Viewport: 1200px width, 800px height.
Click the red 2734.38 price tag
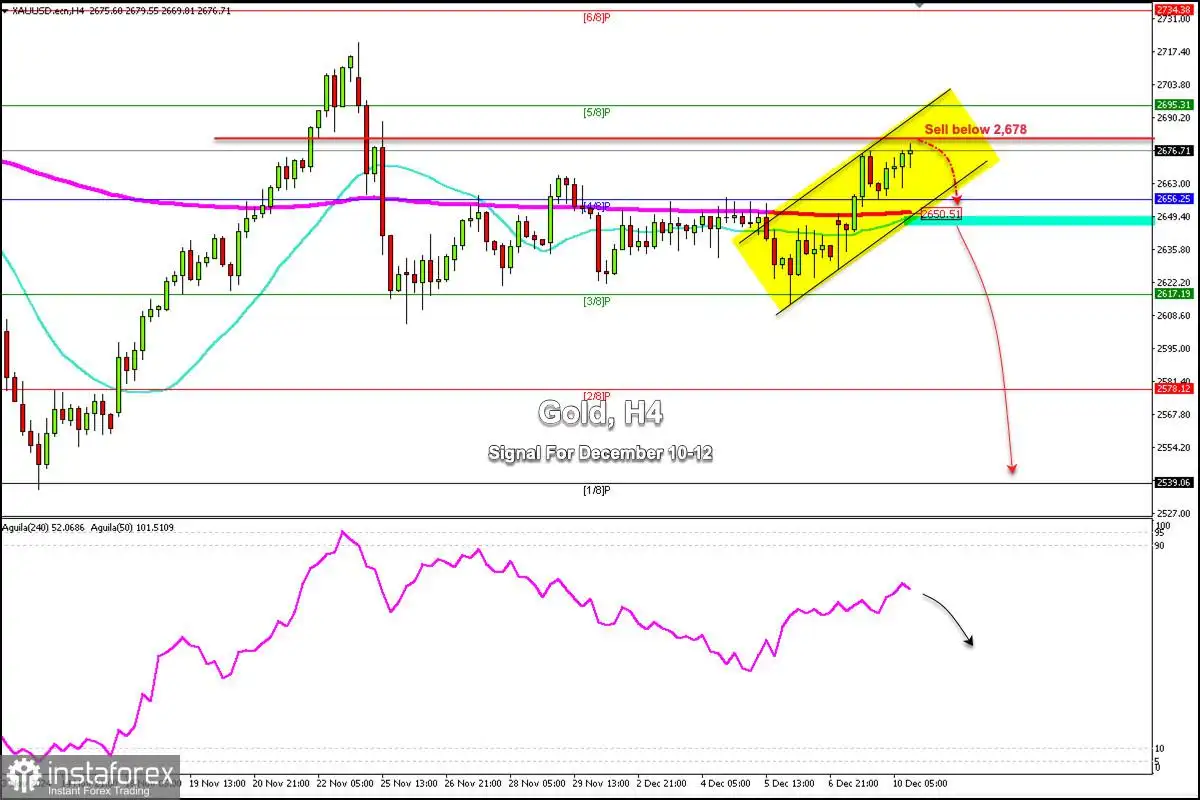[1172, 9]
